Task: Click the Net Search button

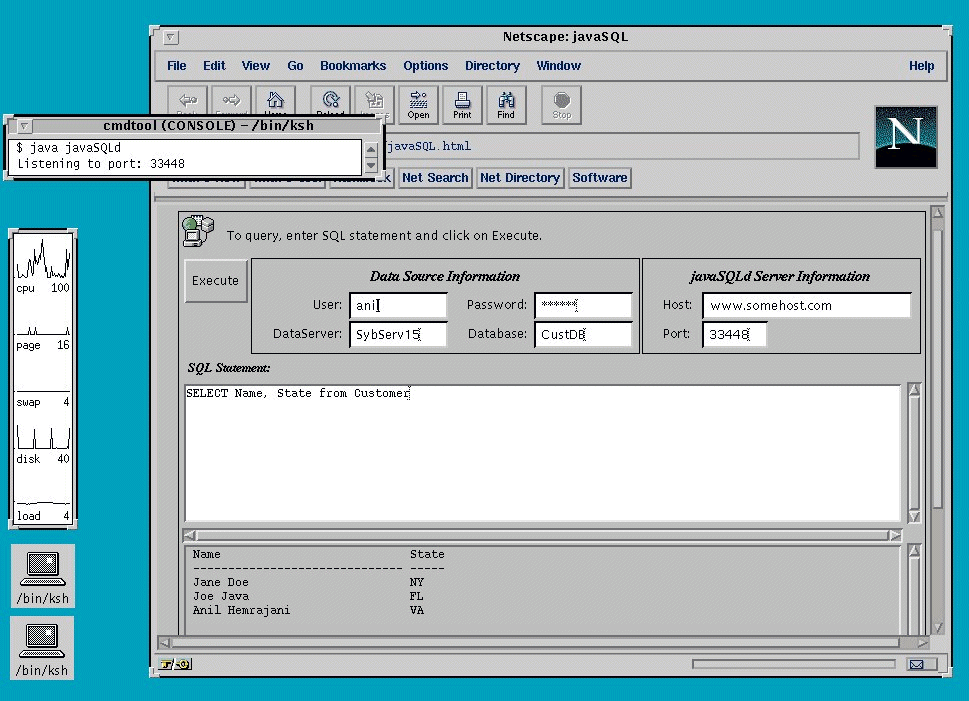Action: point(434,178)
